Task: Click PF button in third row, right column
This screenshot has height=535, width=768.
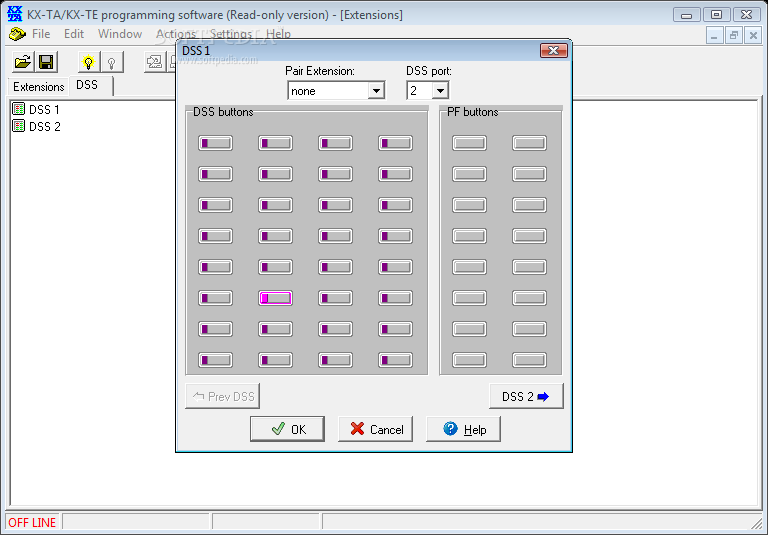Action: (529, 205)
